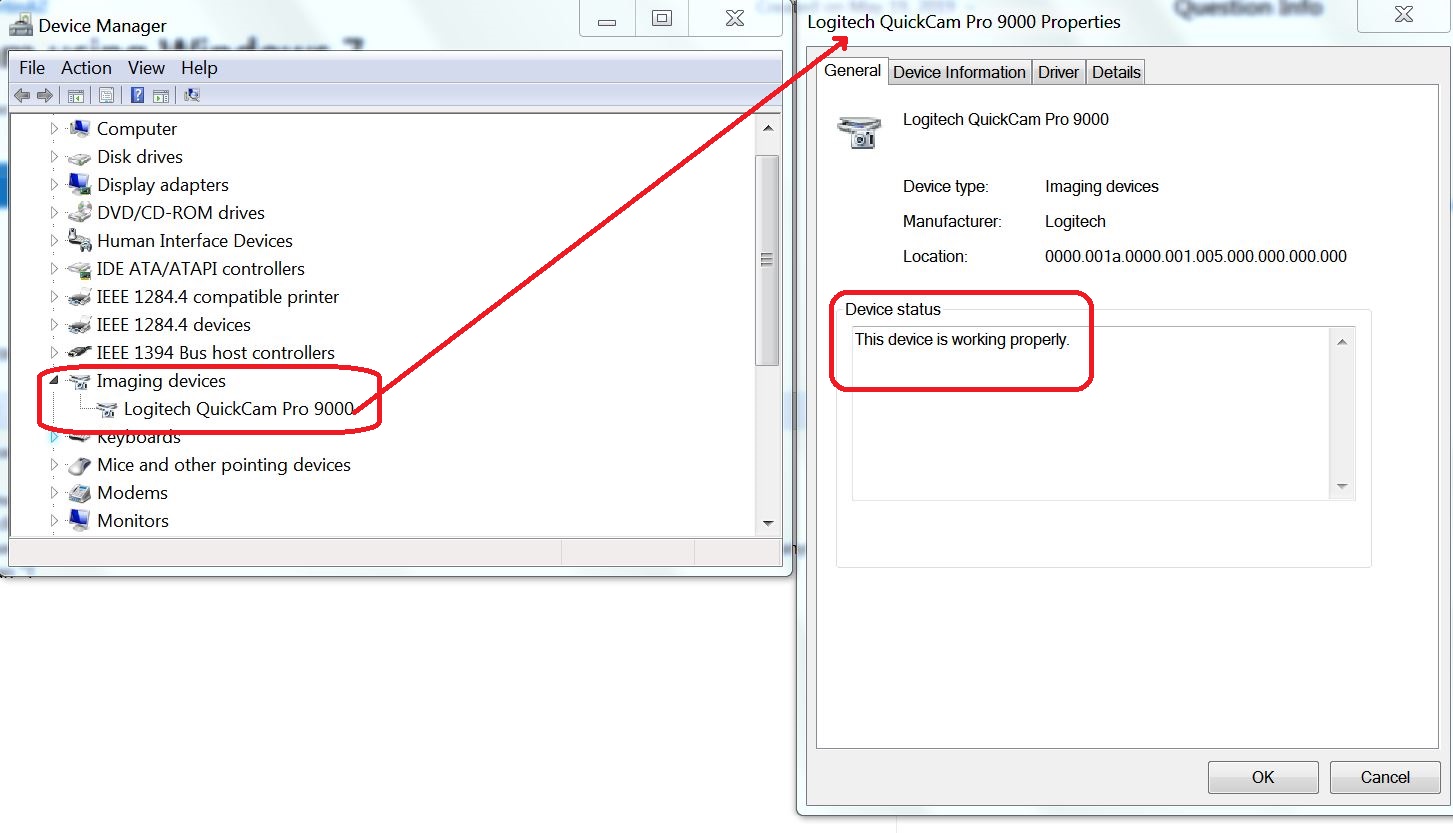Expand the IEEE 1394 Bus host controllers node
Image resolution: width=1453 pixels, height=833 pixels.
click(x=55, y=353)
